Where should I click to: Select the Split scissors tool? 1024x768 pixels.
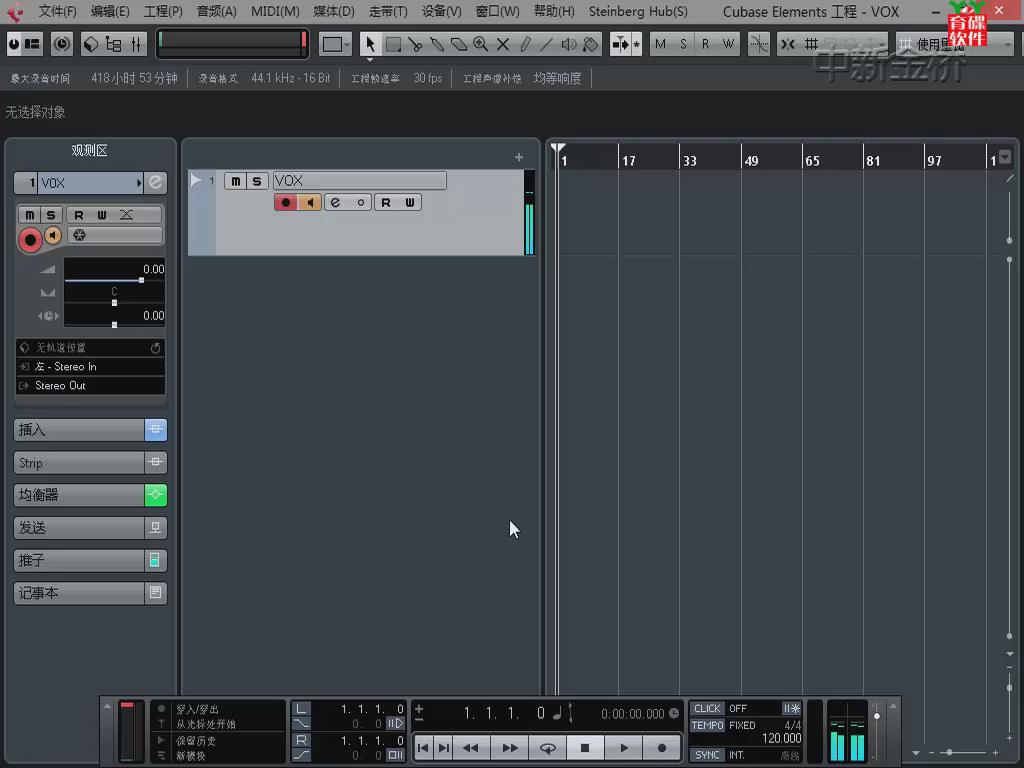pyautogui.click(x=415, y=44)
